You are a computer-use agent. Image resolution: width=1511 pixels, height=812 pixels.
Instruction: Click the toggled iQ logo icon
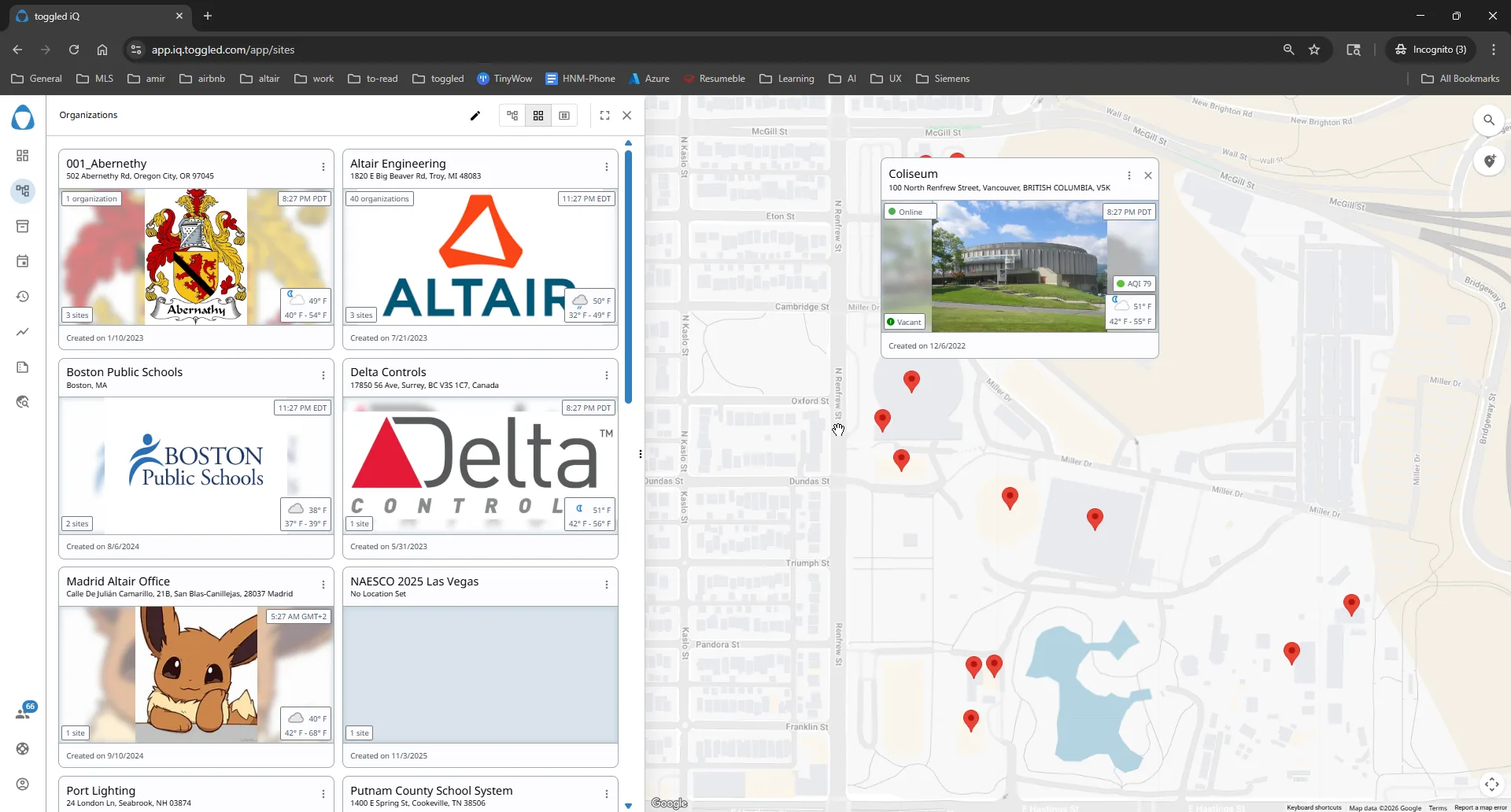[x=23, y=118]
